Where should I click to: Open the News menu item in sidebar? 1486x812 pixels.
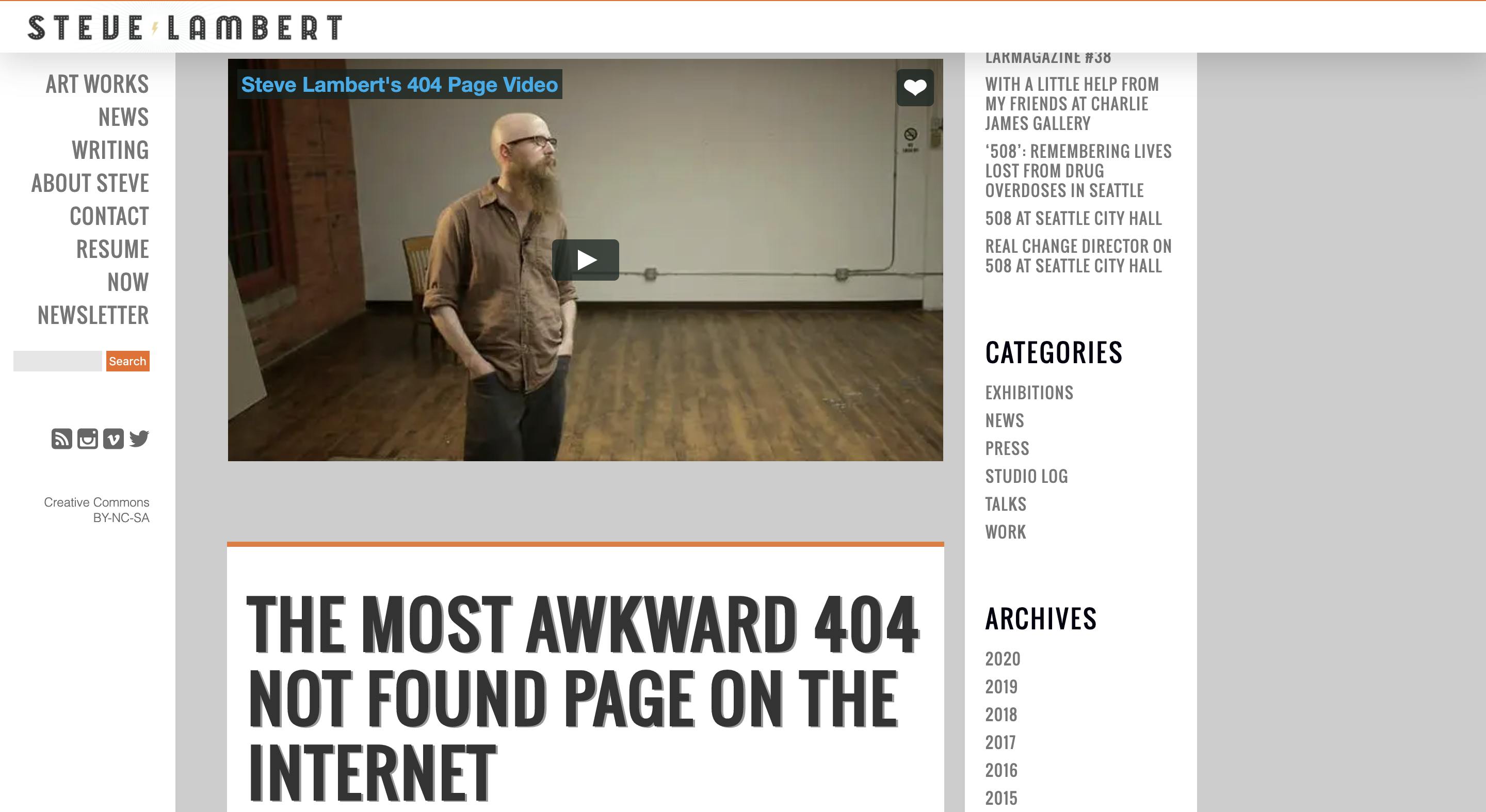(x=123, y=117)
